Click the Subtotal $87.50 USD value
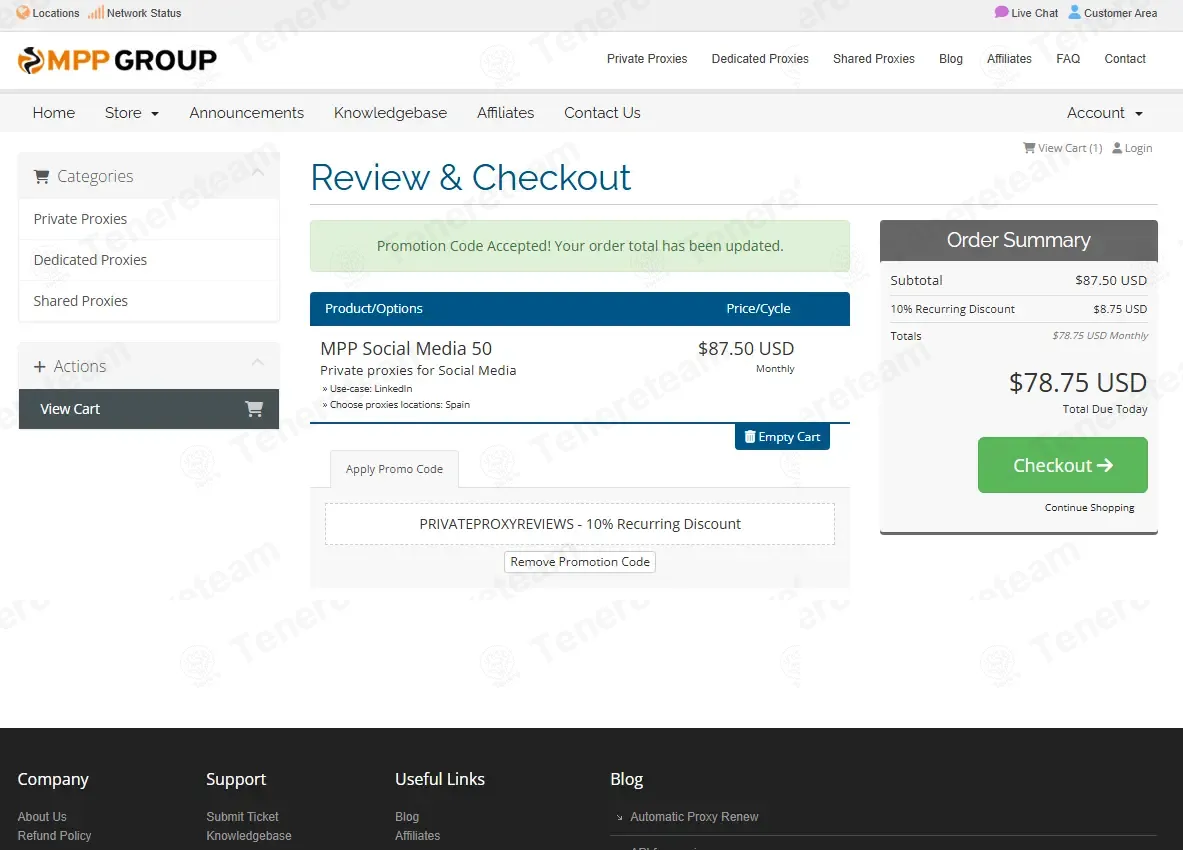Image resolution: width=1183 pixels, height=850 pixels. tap(1111, 281)
